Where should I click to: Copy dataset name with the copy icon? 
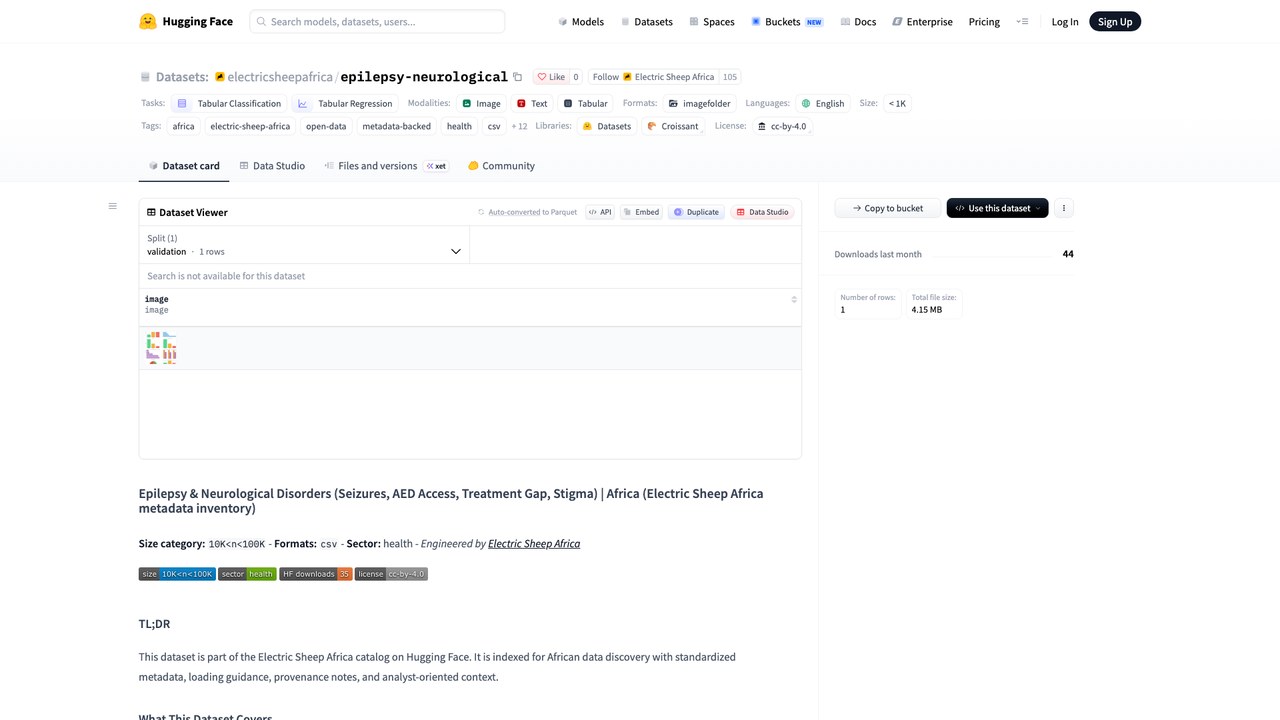coord(517,77)
